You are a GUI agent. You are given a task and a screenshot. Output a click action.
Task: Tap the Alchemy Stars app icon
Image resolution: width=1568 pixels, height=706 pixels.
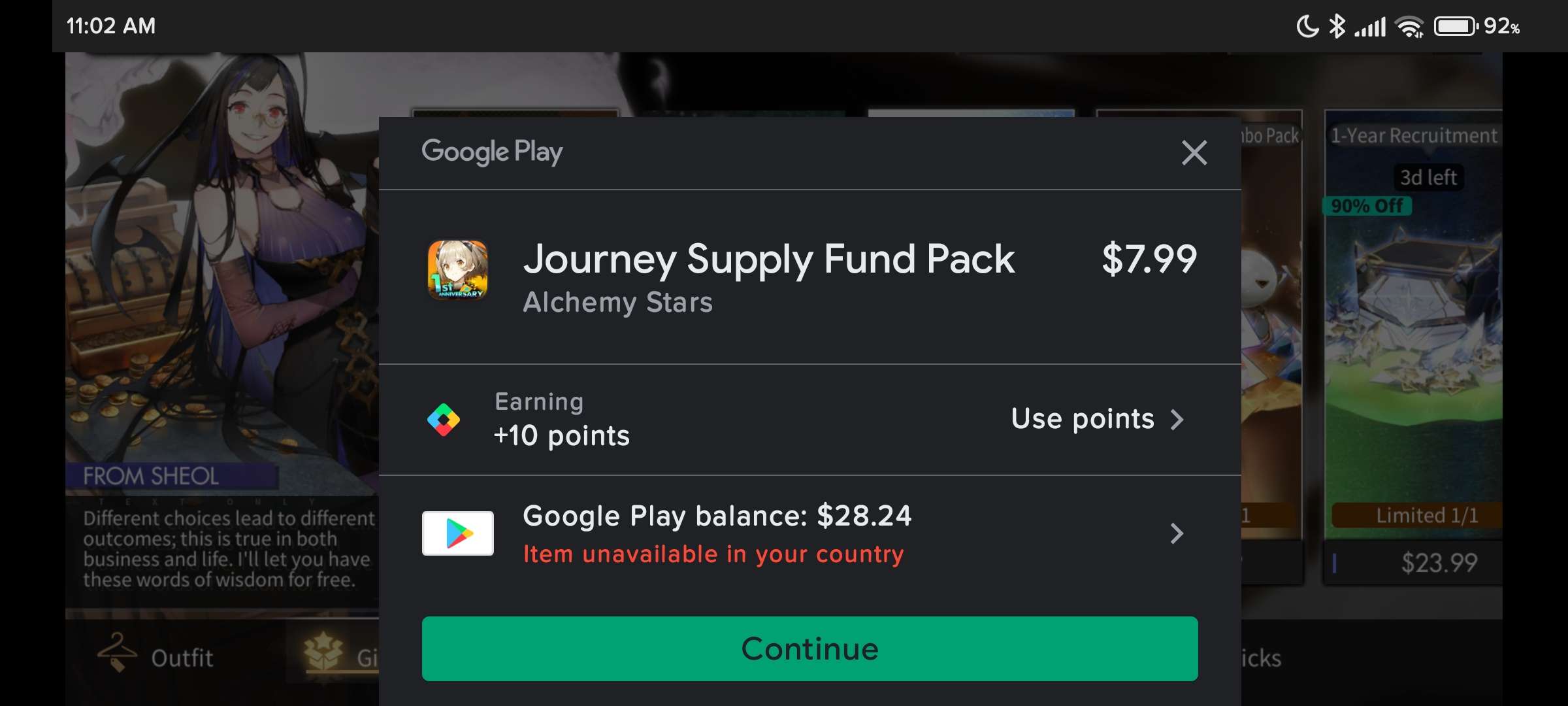(x=457, y=270)
